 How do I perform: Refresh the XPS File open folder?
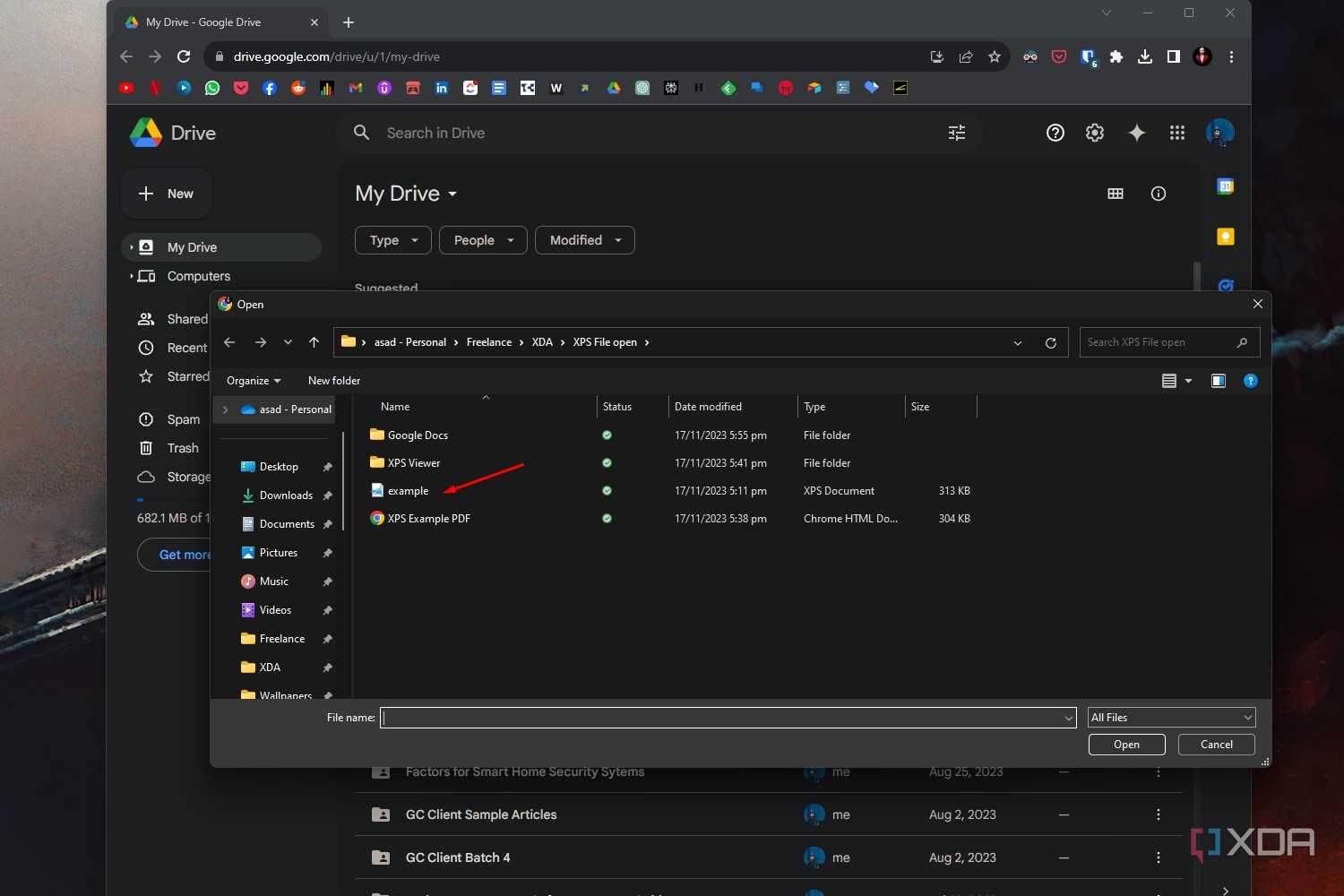point(1051,342)
